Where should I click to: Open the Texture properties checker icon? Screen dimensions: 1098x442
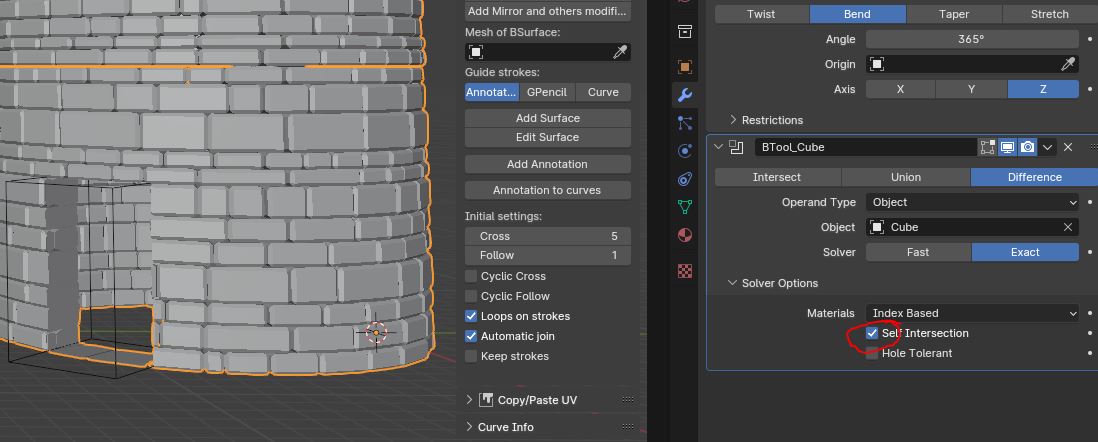[685, 270]
